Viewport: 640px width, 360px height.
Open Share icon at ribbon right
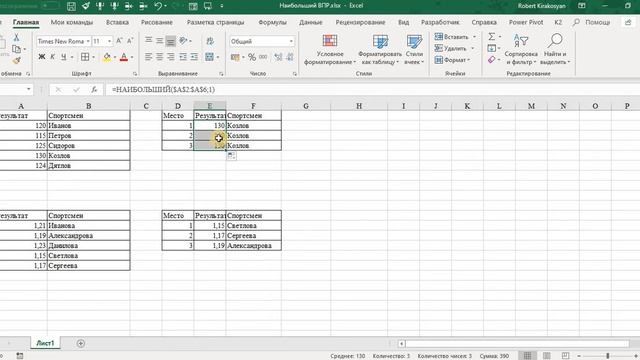click(x=628, y=22)
